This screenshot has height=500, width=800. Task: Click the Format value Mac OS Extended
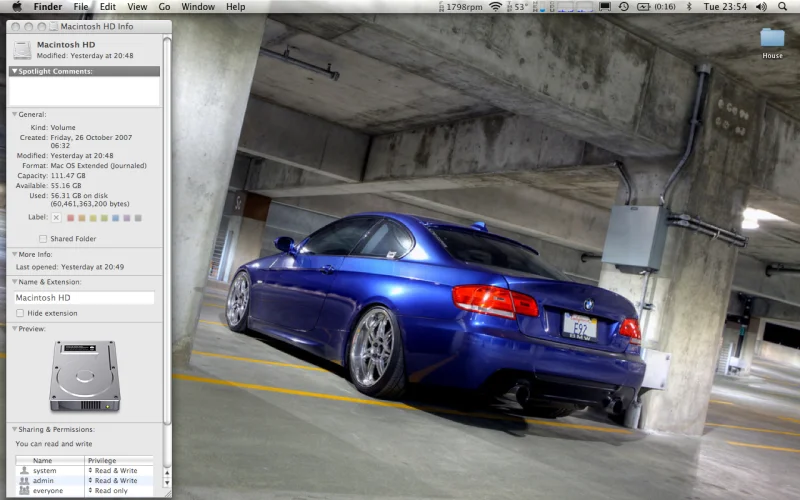click(x=98, y=166)
